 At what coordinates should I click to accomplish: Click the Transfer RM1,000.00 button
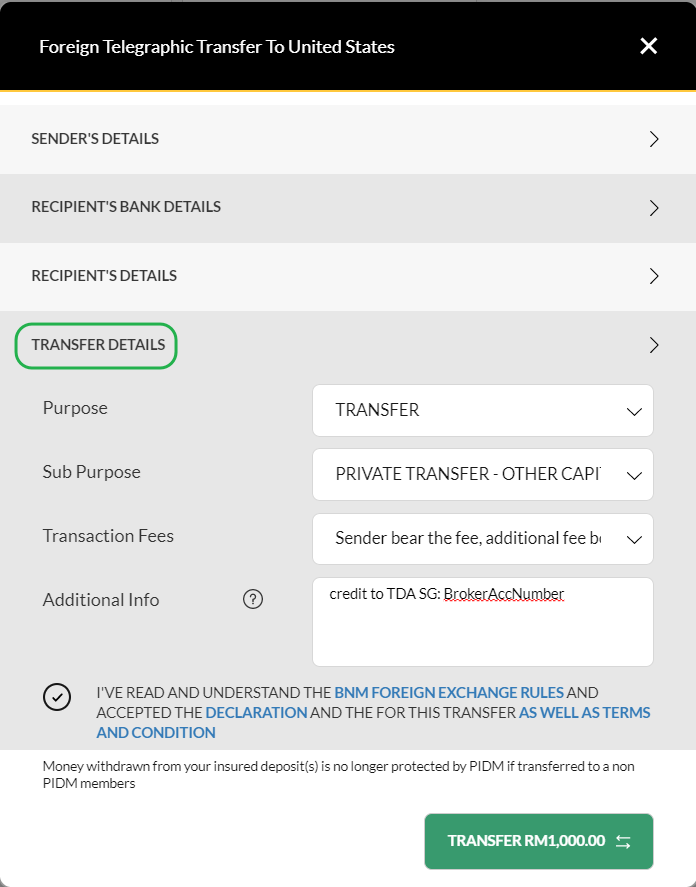point(539,841)
